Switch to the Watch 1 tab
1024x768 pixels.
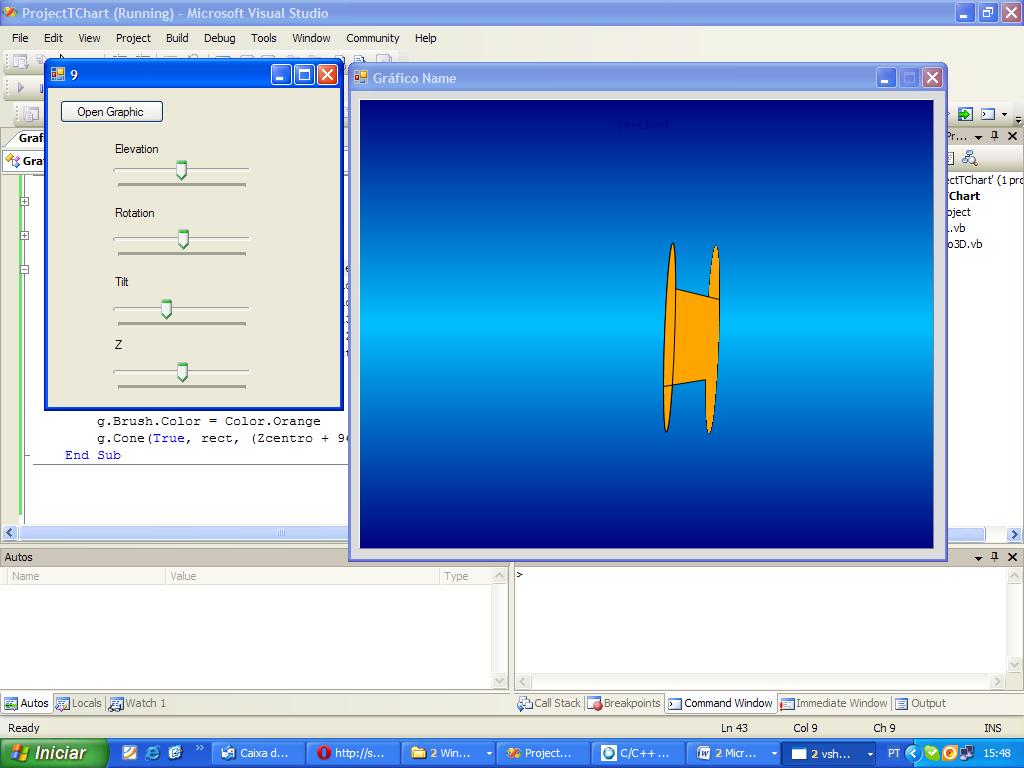tap(138, 703)
